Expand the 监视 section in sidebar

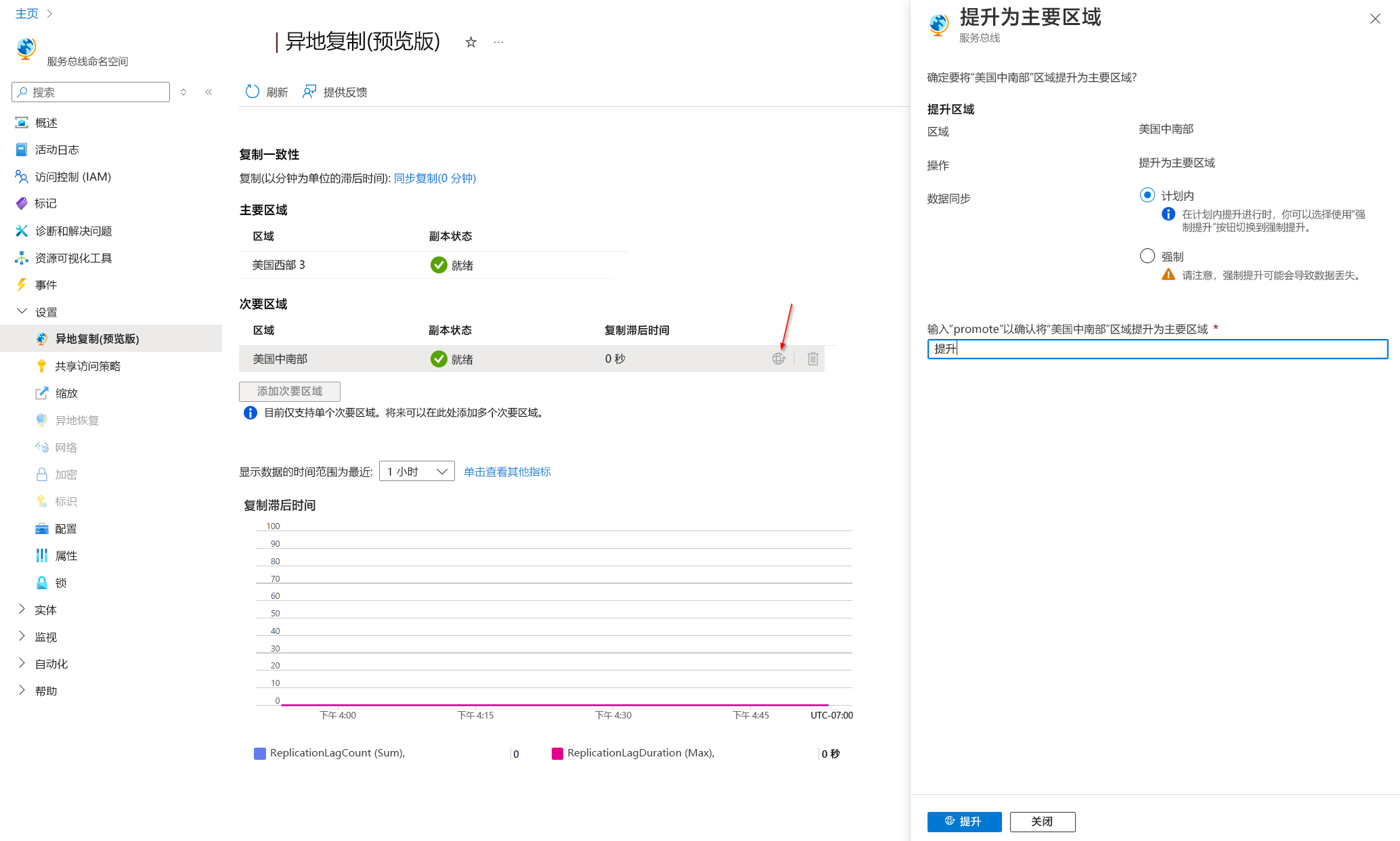(22, 636)
